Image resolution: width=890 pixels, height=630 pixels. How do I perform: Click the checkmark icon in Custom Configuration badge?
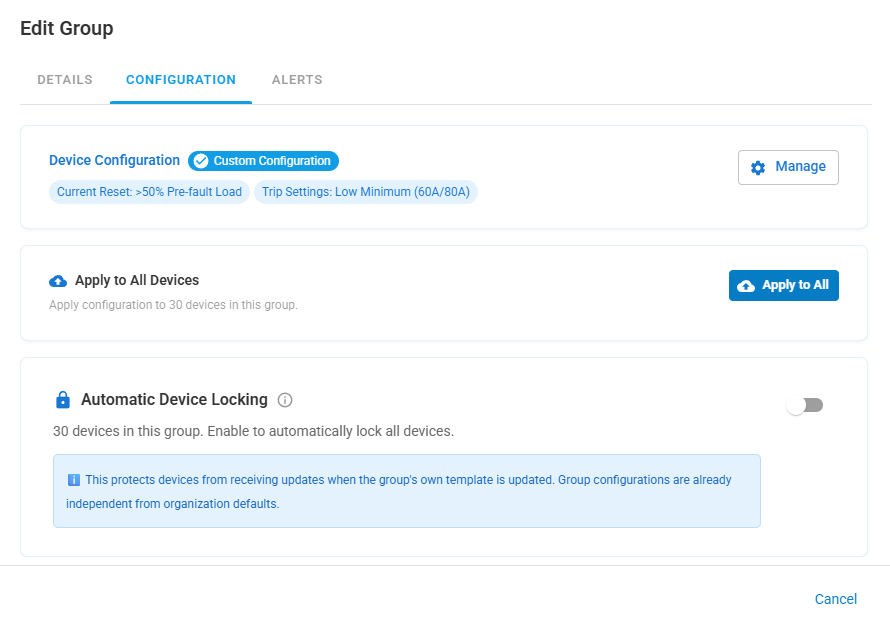(x=200, y=161)
